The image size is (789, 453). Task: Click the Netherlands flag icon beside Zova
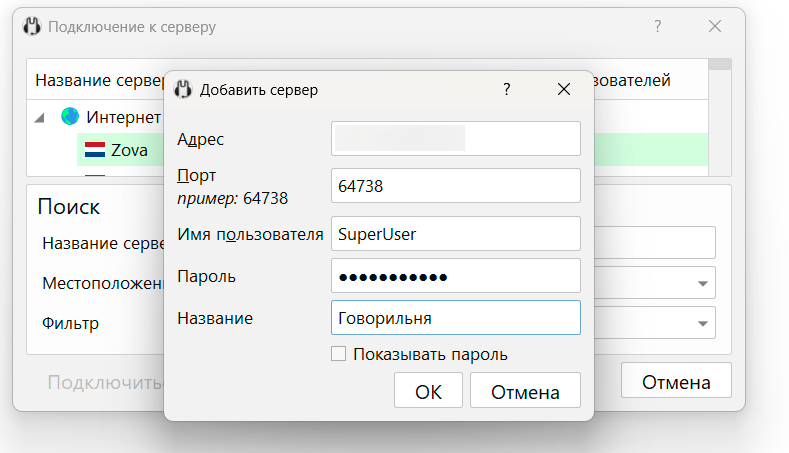point(95,150)
